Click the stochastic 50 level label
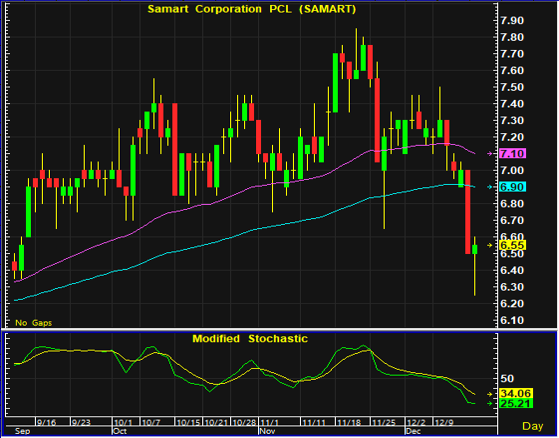The height and width of the screenshot is (438, 559). tap(507, 378)
